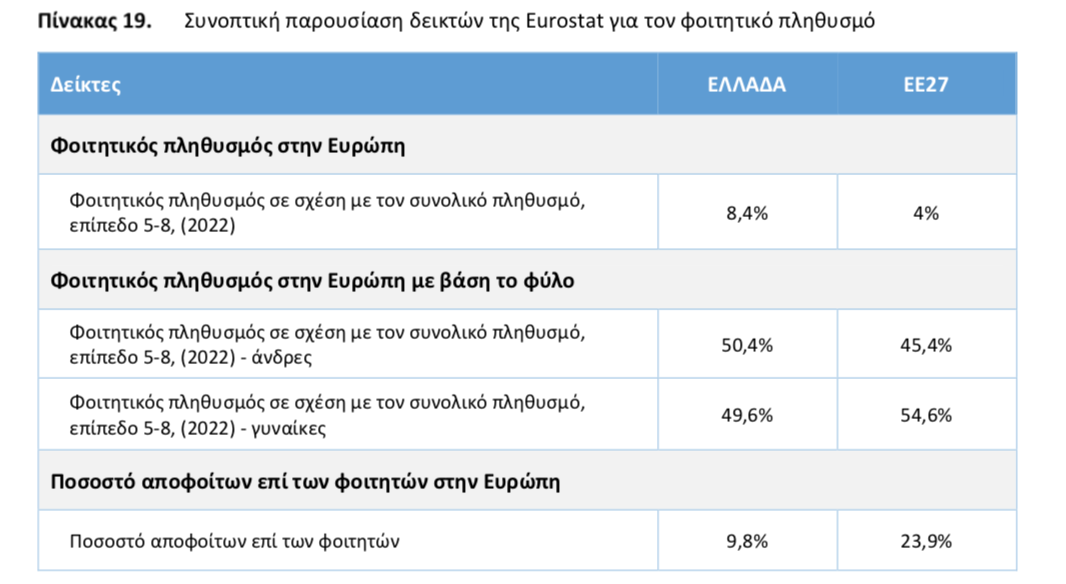Click the 8,4% cell for Greece
Screen dimensions: 1066x584
(747, 213)
